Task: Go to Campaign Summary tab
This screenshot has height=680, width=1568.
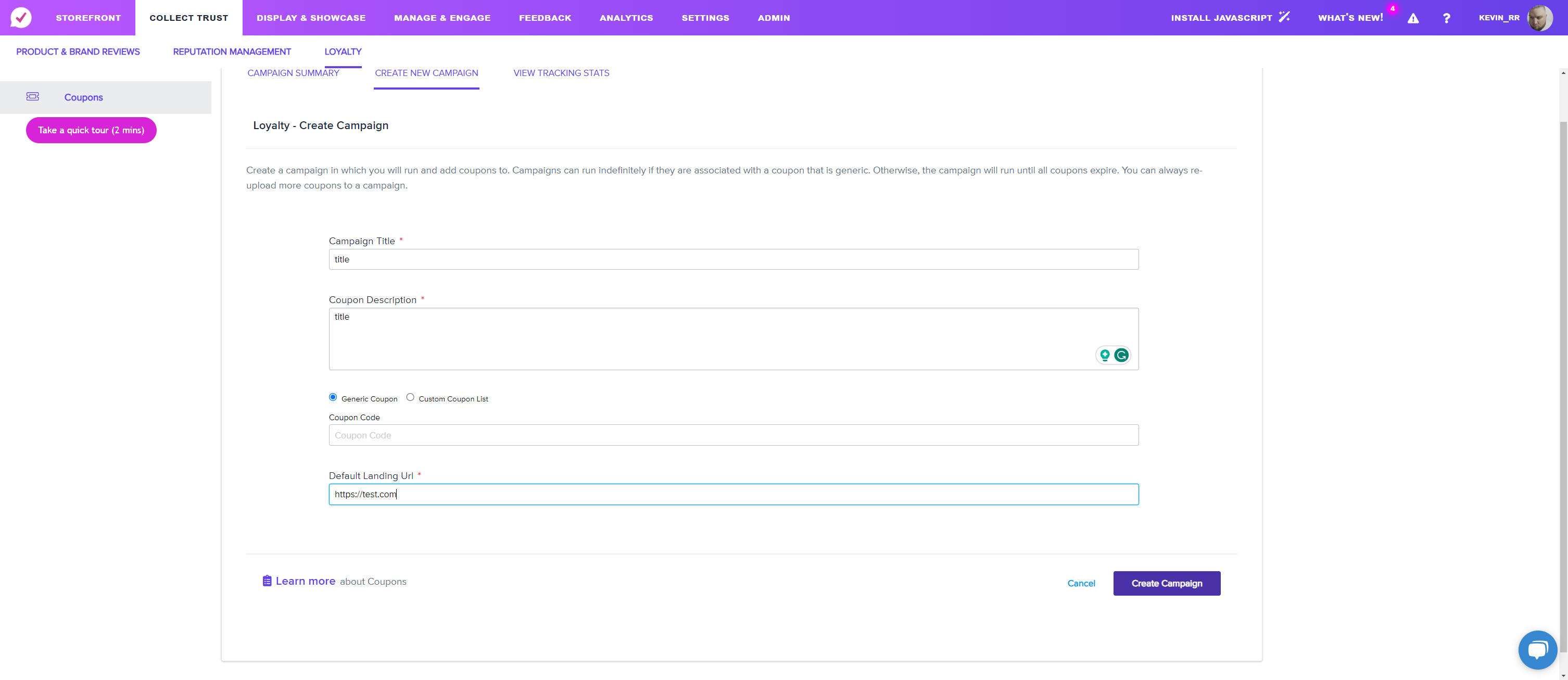Action: (294, 73)
